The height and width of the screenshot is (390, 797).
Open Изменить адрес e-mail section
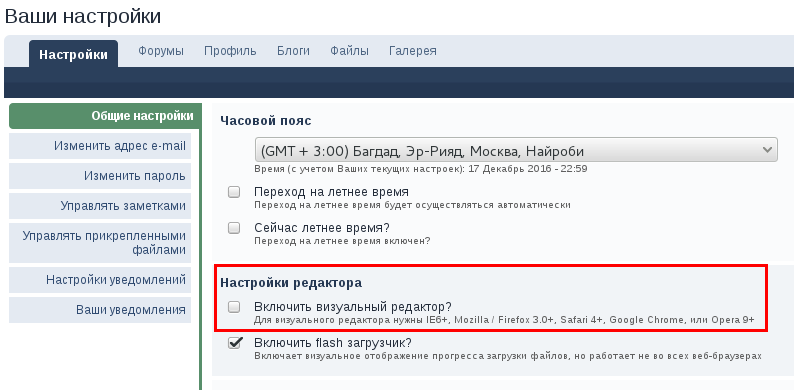pos(100,146)
